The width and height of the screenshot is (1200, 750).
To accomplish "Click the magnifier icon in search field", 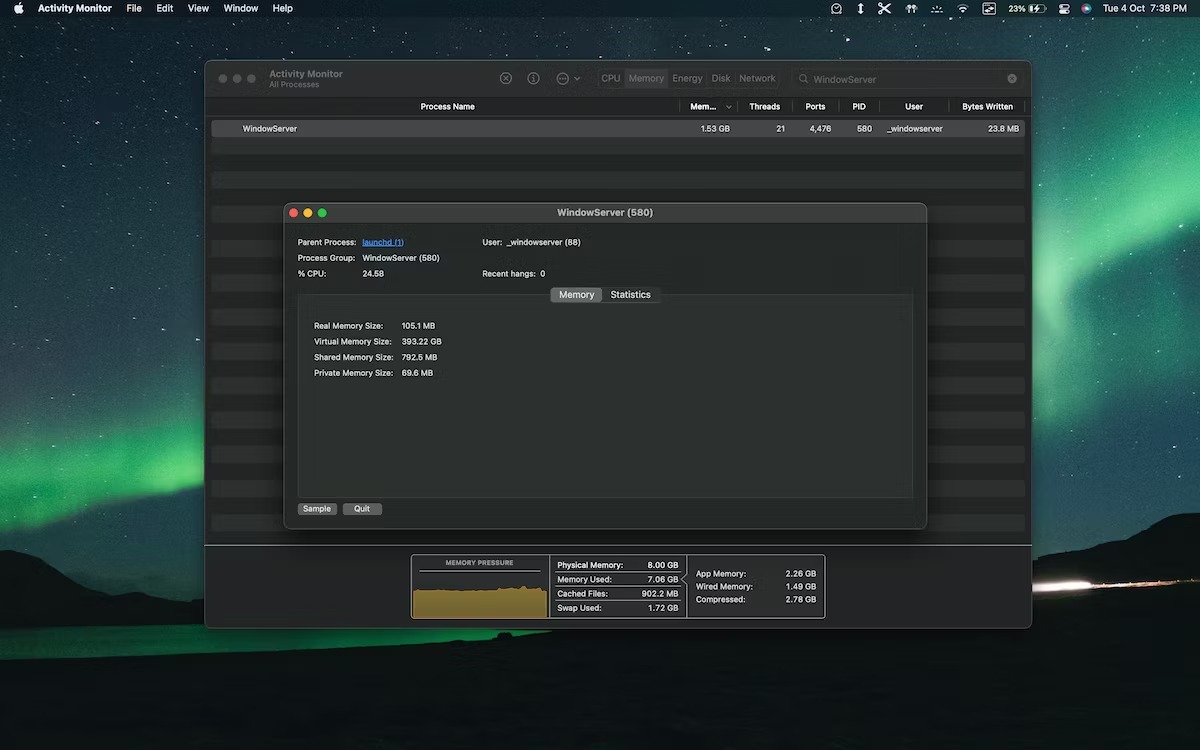I will click(x=803, y=79).
